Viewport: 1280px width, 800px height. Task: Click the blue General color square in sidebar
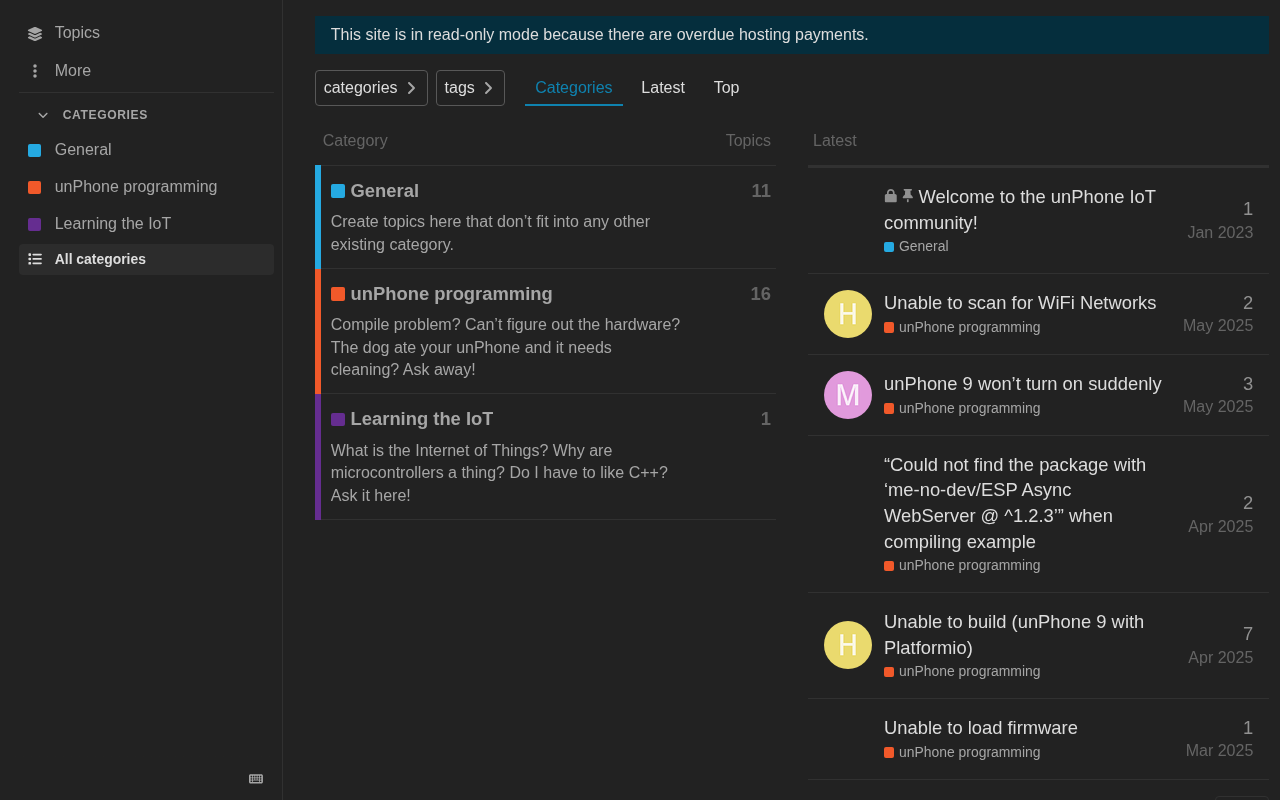tap(35, 150)
